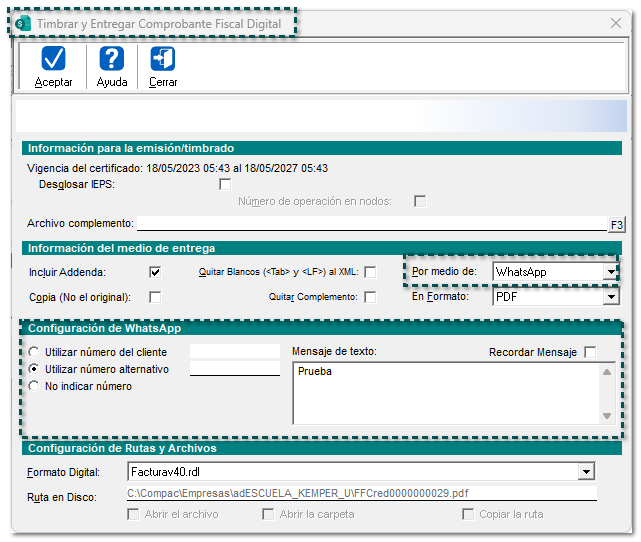Open the Por medio de dropdown
Image resolution: width=641 pixels, height=542 pixels.
(610, 272)
